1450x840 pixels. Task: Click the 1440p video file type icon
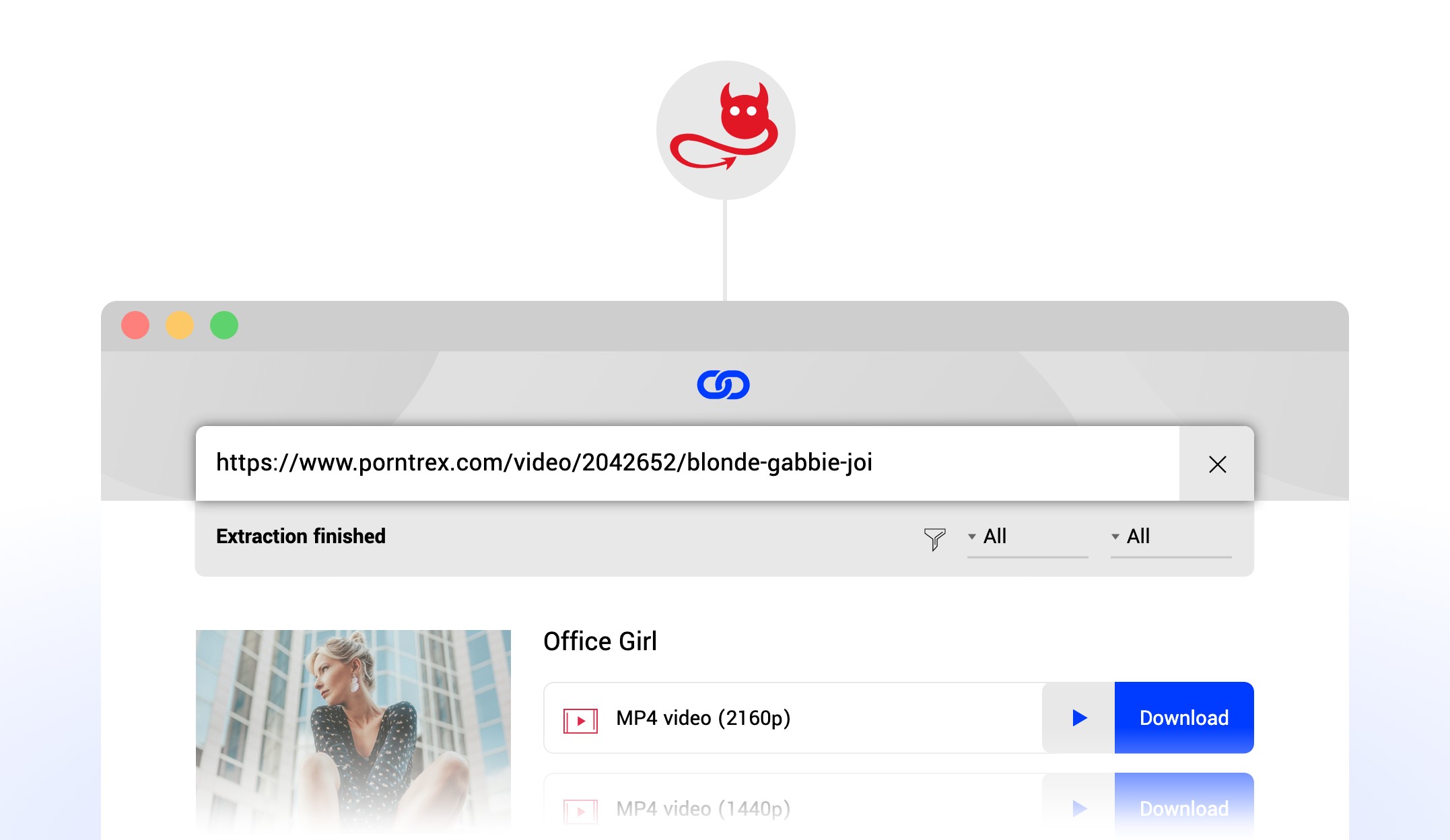[580, 811]
